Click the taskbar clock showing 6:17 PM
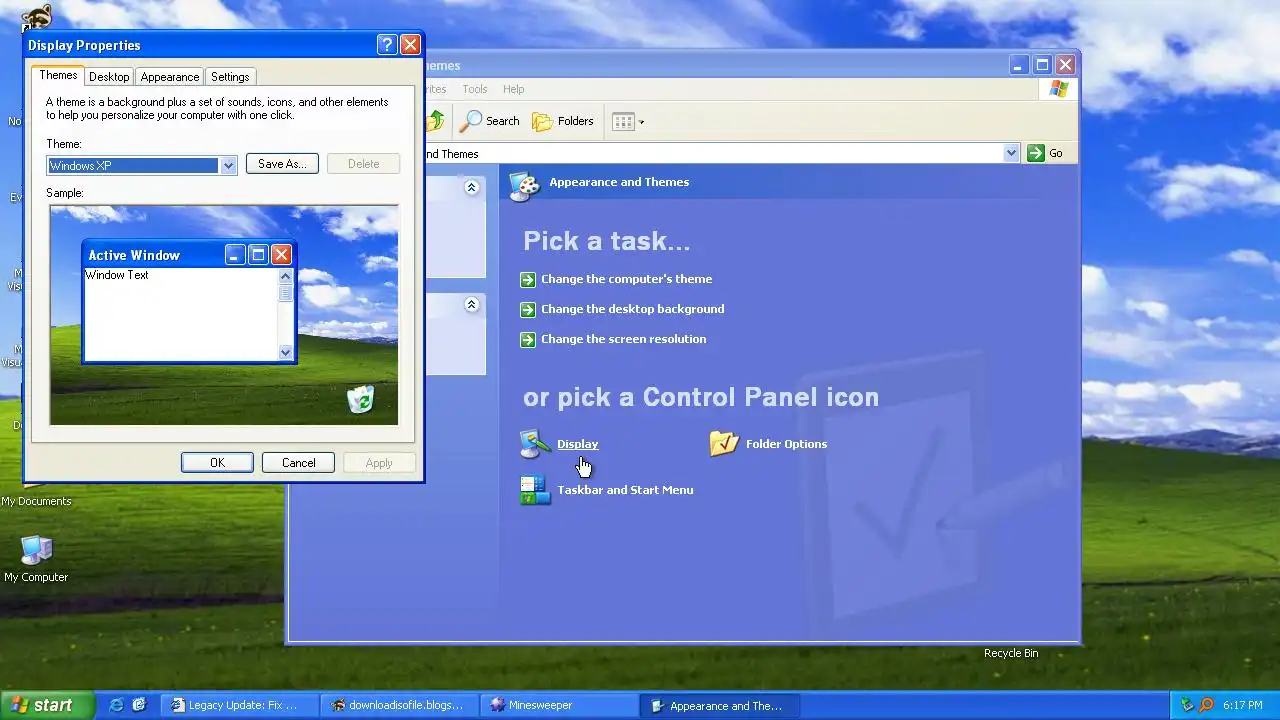Viewport: 1280px width, 720px height. [x=1242, y=706]
